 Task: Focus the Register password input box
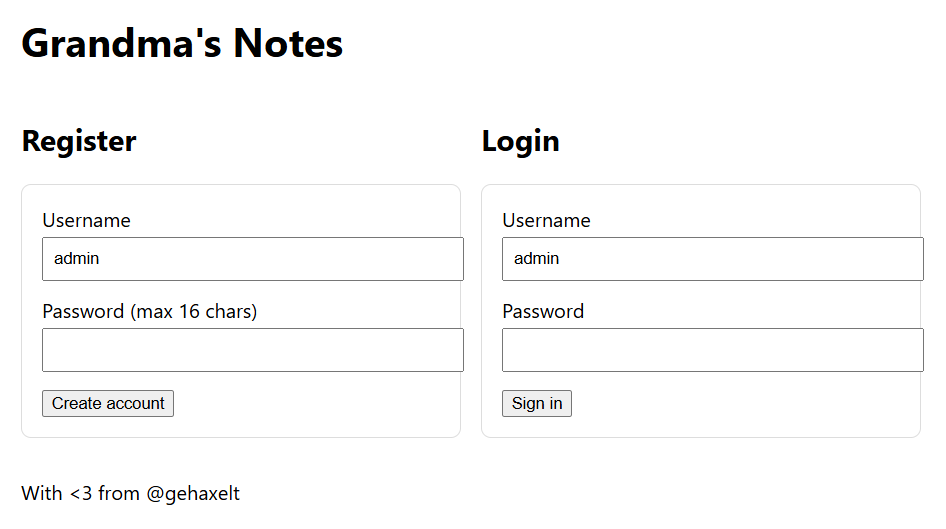(x=252, y=350)
